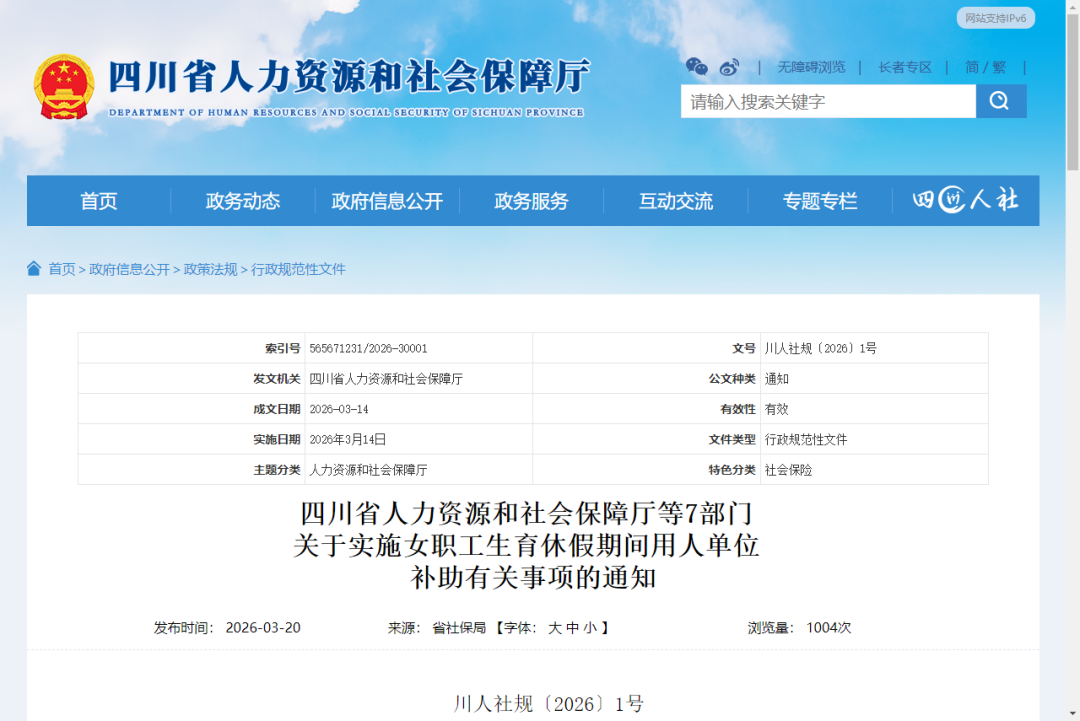Click the scrollbar up arrow
Screen dimensions: 1080x721
coord(1072,9)
